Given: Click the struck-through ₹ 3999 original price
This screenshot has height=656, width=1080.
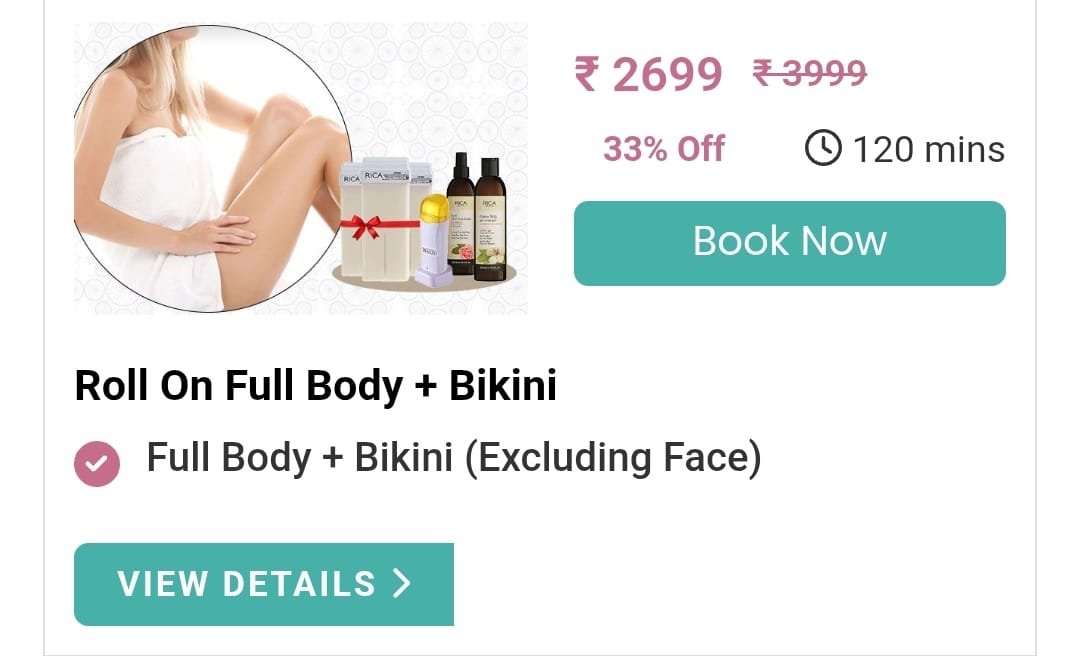Looking at the screenshot, I should pos(810,72).
